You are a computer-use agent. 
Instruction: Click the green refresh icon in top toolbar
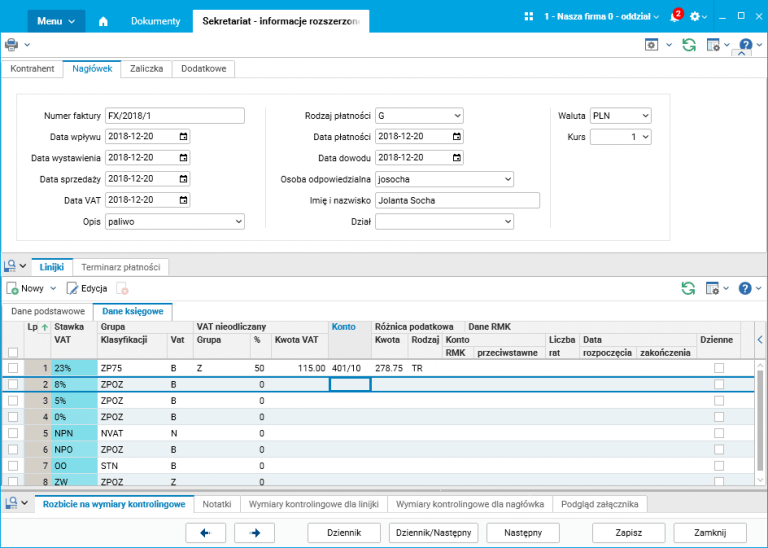click(x=688, y=45)
